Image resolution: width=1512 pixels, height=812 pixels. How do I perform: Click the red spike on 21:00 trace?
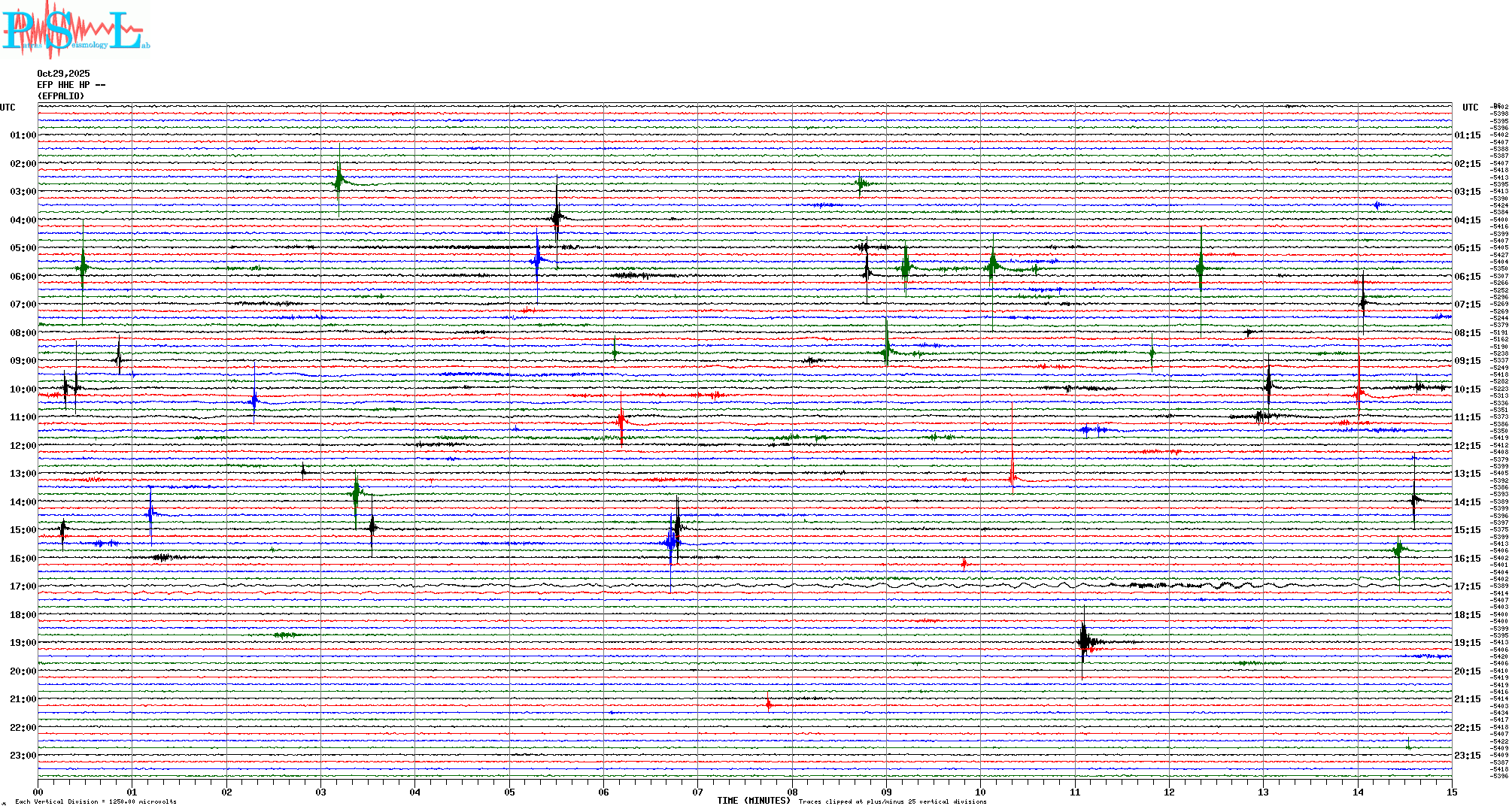(x=768, y=704)
